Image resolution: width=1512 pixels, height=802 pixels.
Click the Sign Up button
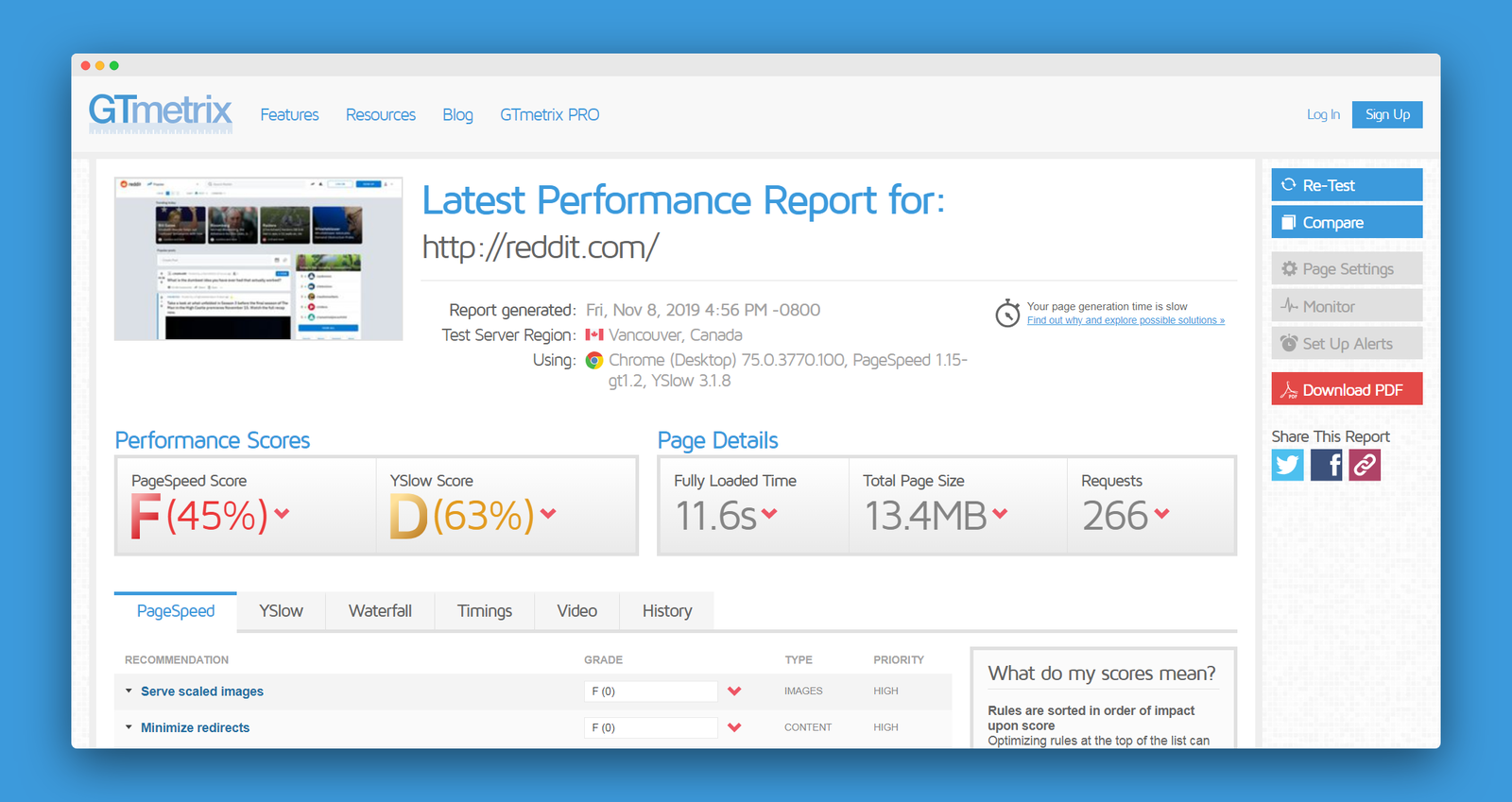click(1387, 114)
